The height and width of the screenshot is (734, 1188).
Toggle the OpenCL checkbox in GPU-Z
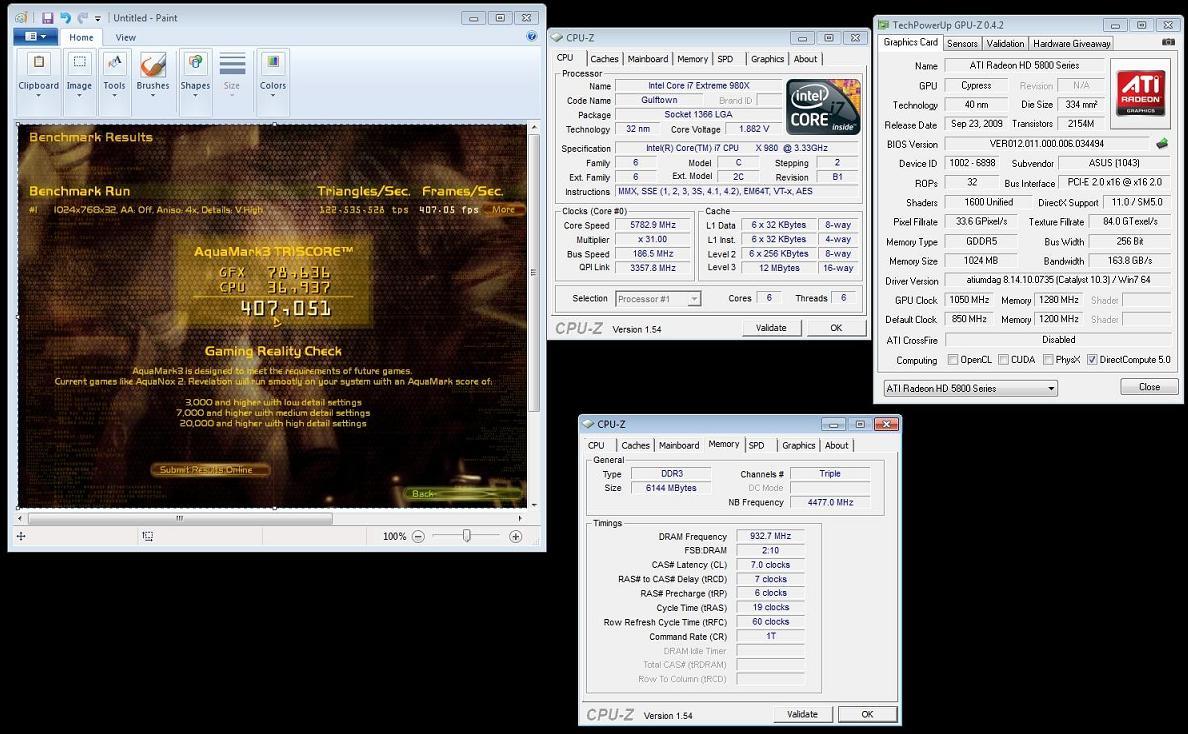[x=952, y=360]
